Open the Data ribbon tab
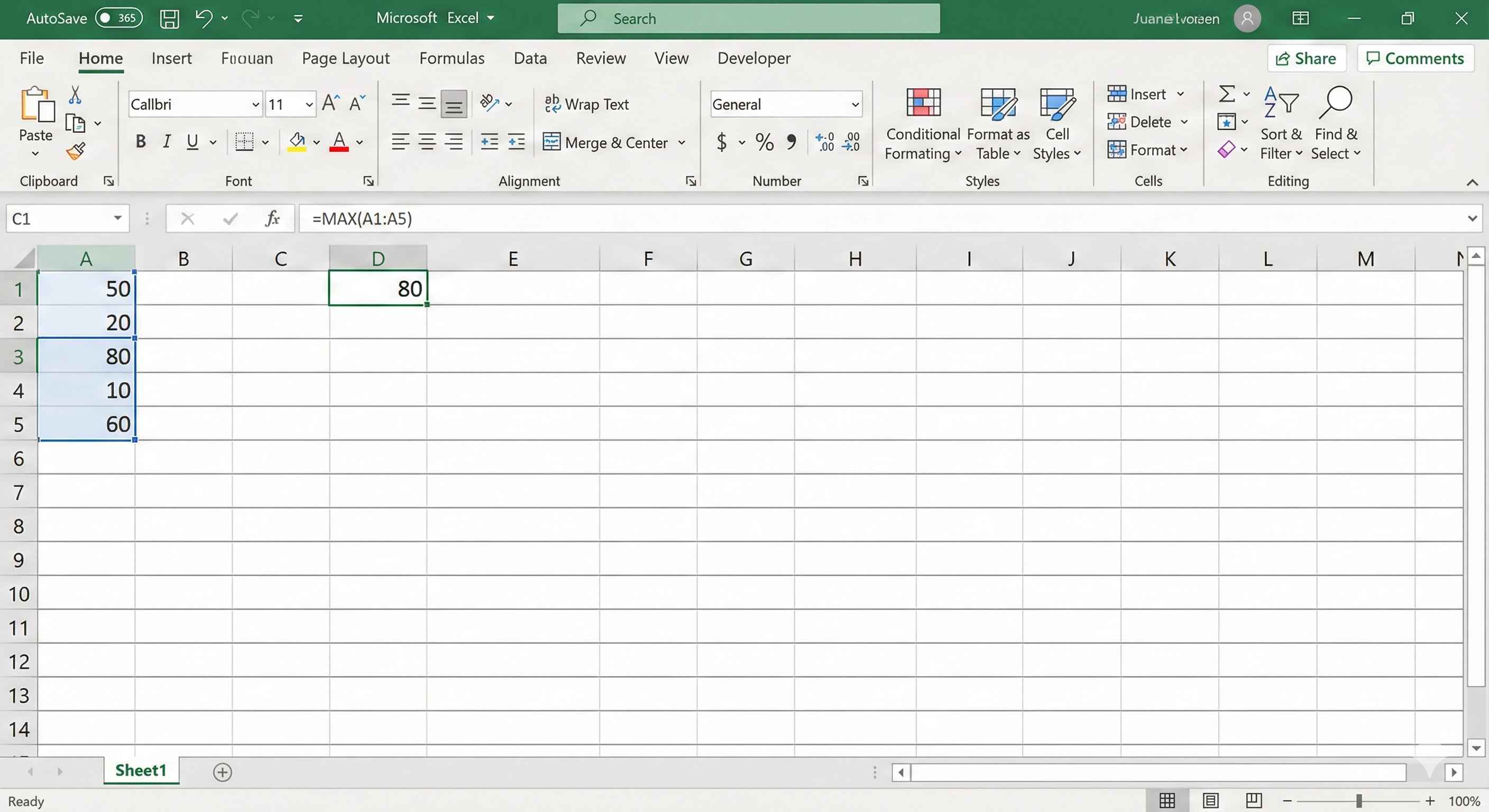The height and width of the screenshot is (812, 1489). tap(530, 58)
